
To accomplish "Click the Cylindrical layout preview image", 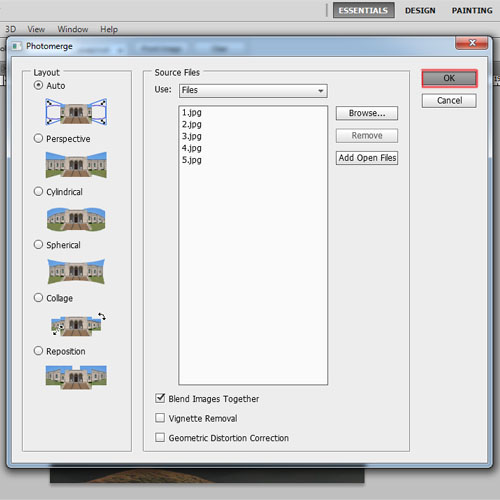I will [x=76, y=219].
